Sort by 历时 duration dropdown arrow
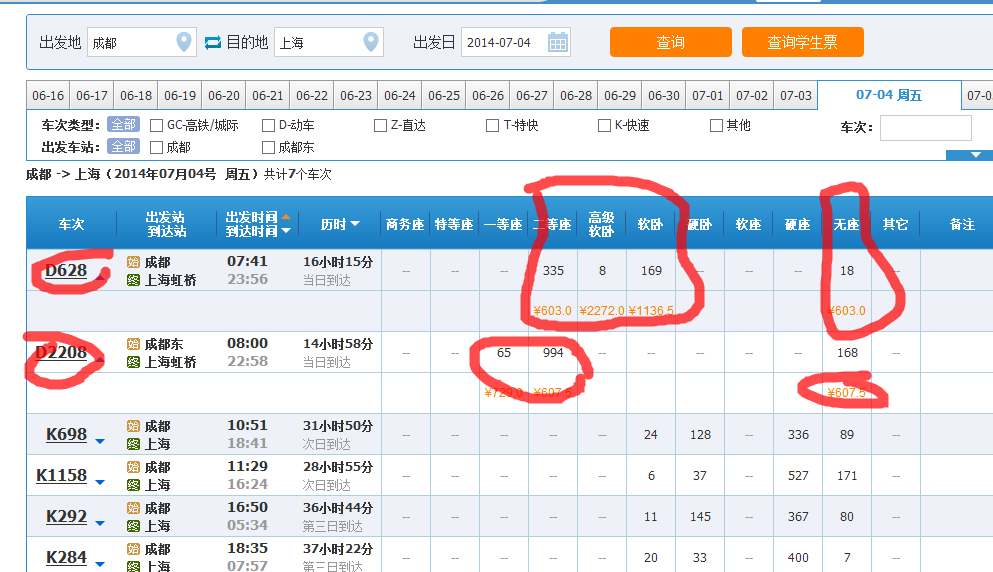 pyautogui.click(x=355, y=224)
